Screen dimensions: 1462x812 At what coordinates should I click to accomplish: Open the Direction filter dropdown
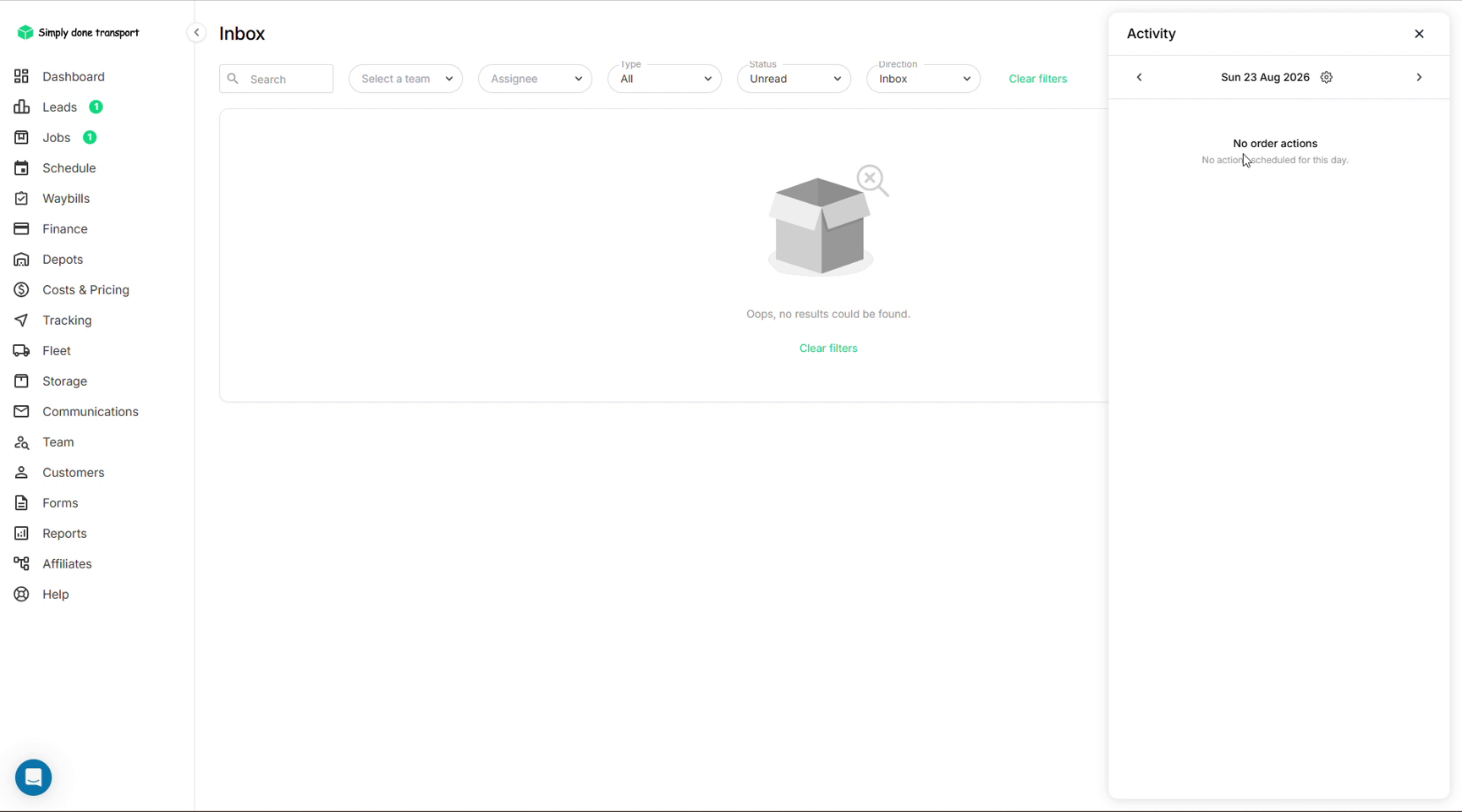pyautogui.click(x=923, y=79)
